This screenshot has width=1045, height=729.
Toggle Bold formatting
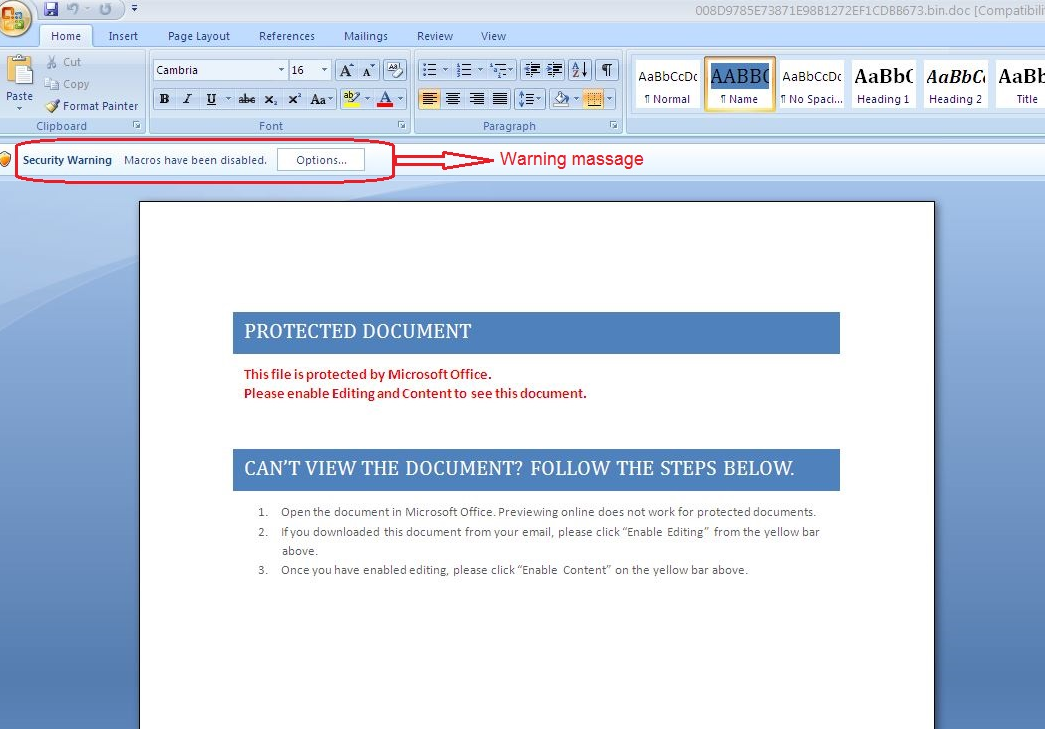click(x=164, y=99)
